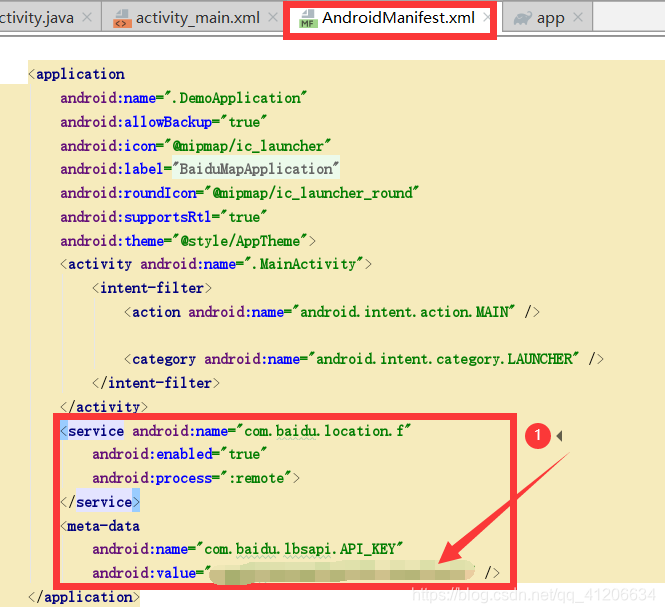
Task: Click the opening intent-filter tag
Action: point(152,288)
